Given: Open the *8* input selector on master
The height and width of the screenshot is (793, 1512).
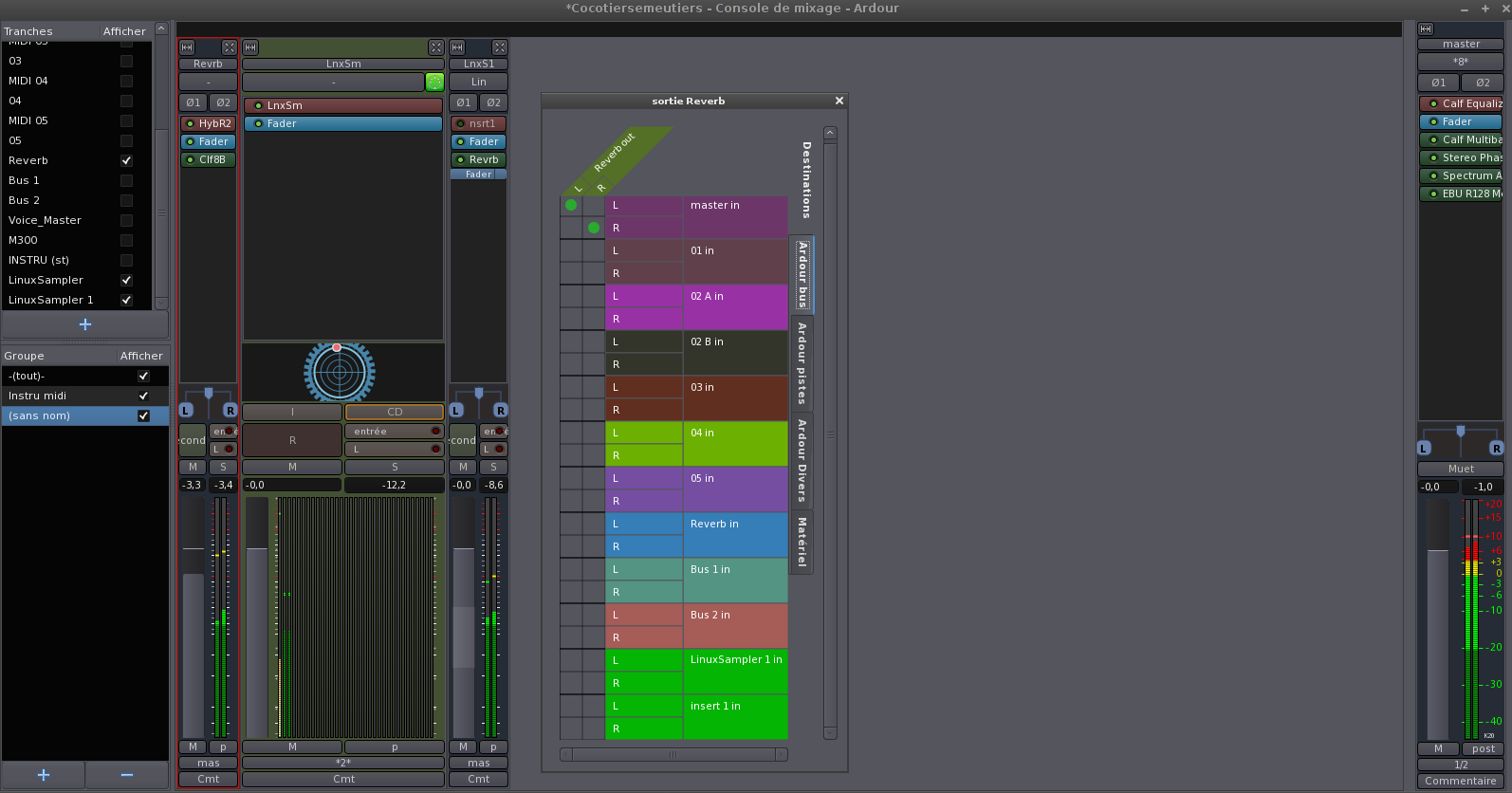Looking at the screenshot, I should (x=1461, y=62).
